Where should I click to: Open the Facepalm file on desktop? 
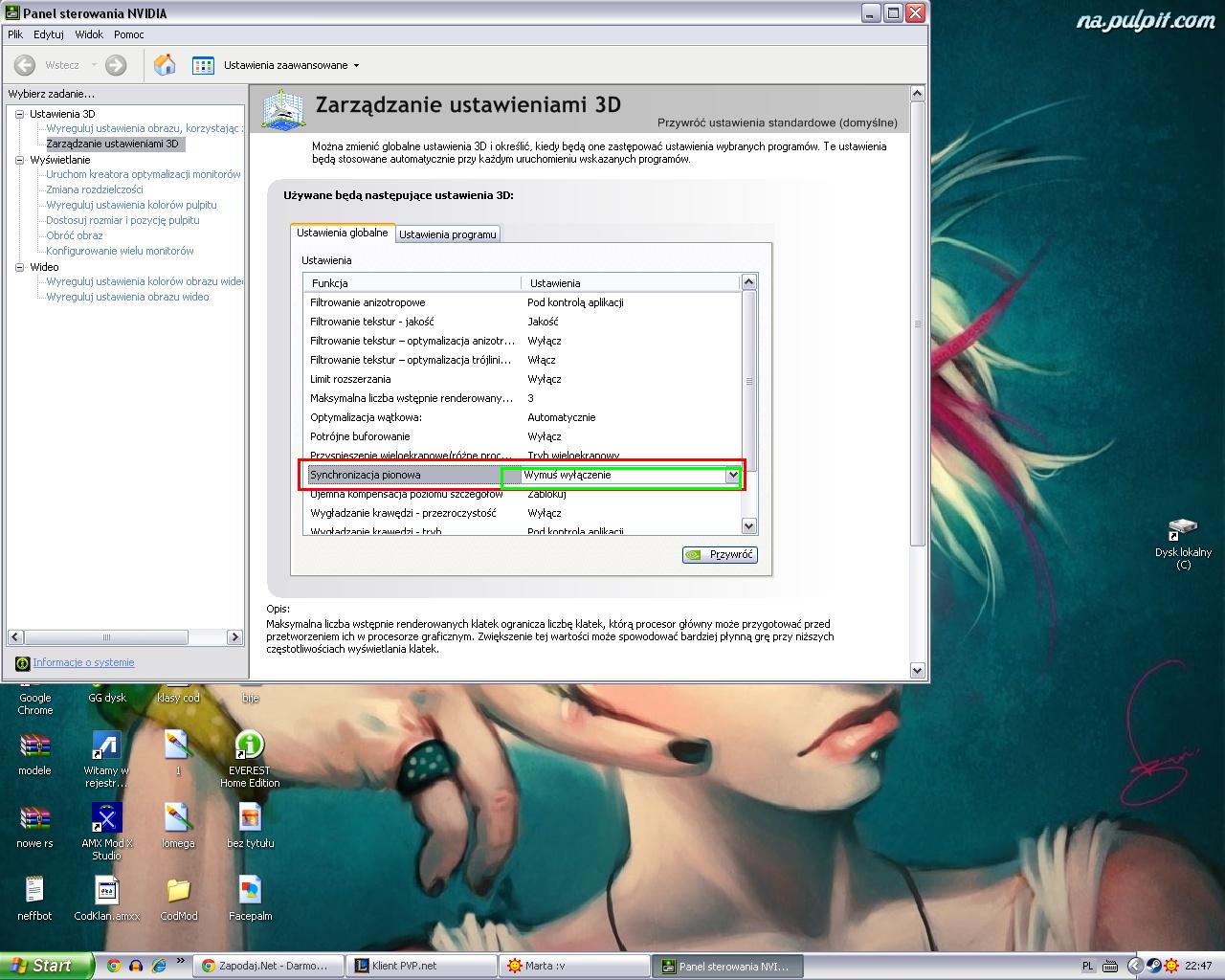[x=250, y=891]
